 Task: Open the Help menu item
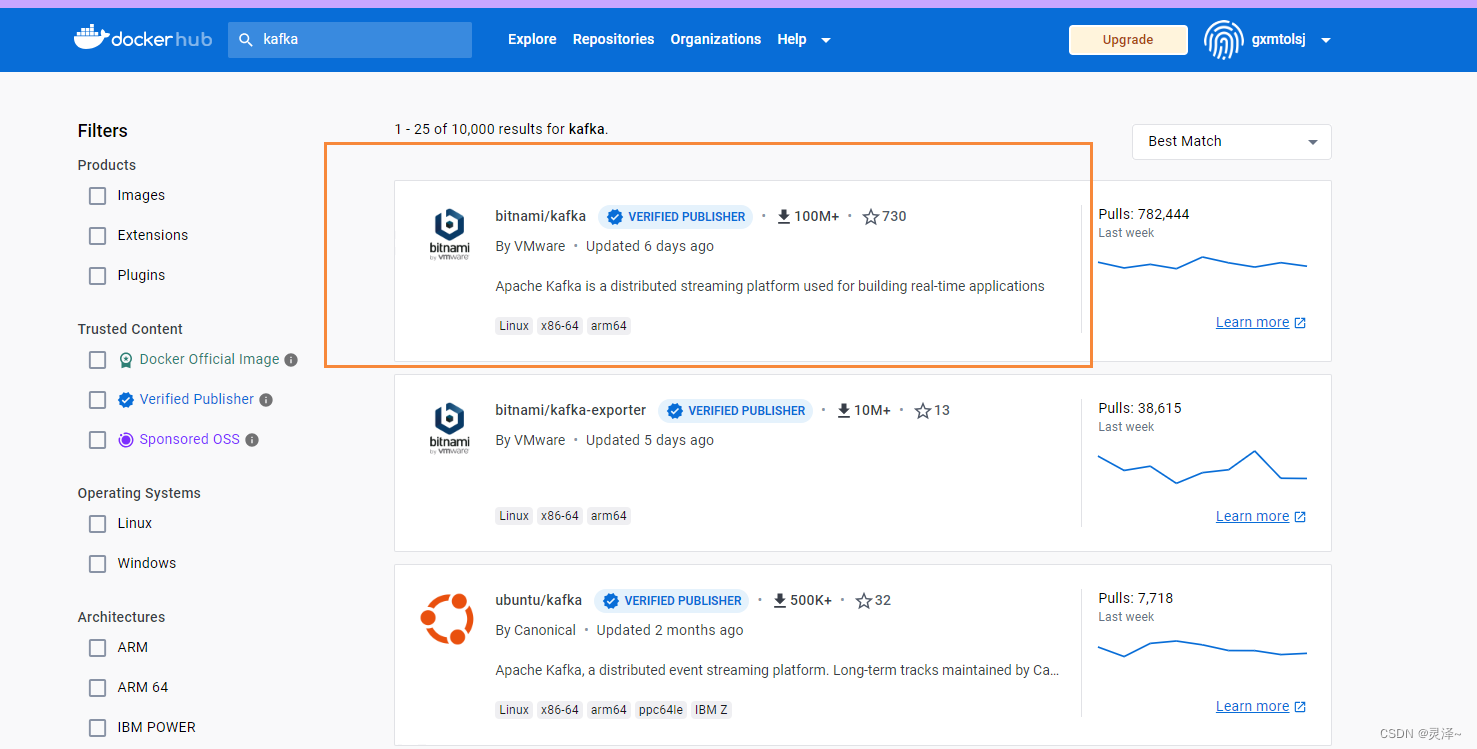[792, 40]
